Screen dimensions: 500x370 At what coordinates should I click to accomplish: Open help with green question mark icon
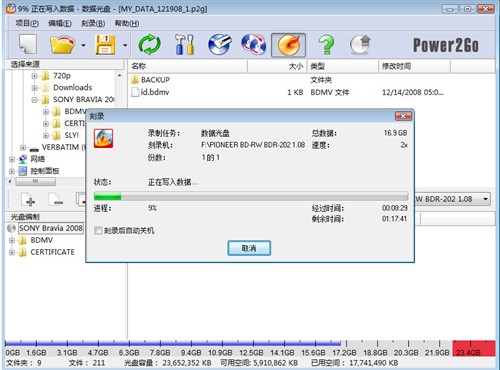[x=326, y=45]
